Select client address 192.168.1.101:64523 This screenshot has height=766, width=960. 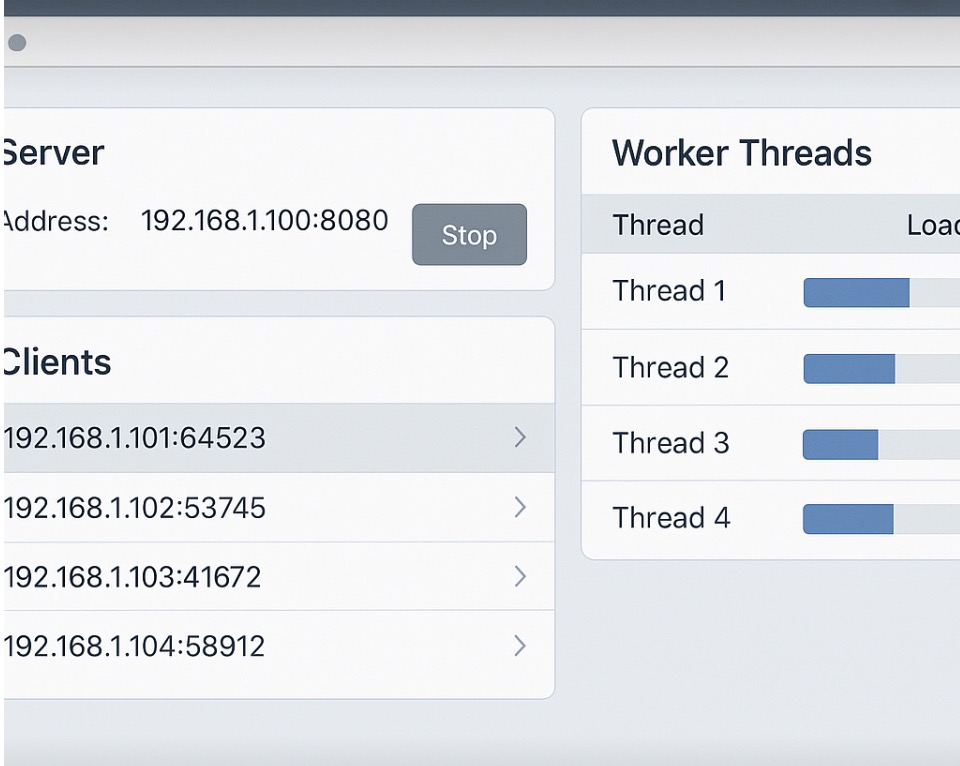[135, 438]
